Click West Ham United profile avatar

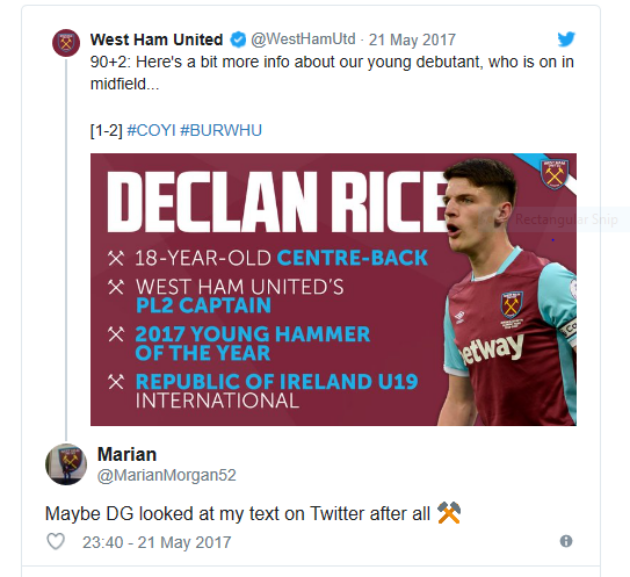tap(66, 43)
